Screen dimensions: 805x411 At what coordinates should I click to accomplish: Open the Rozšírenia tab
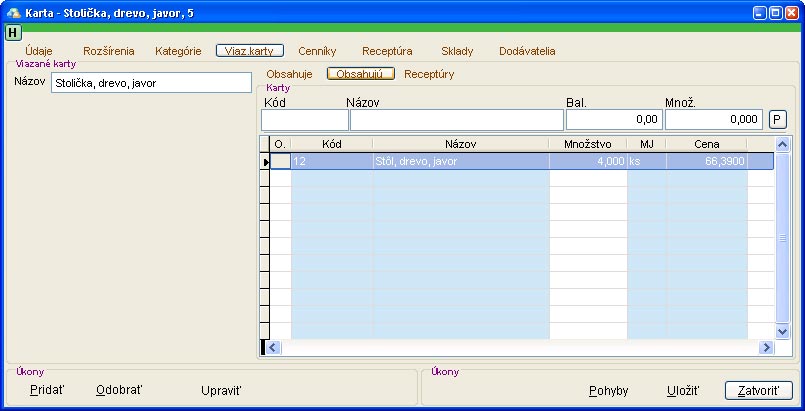pyautogui.click(x=109, y=50)
